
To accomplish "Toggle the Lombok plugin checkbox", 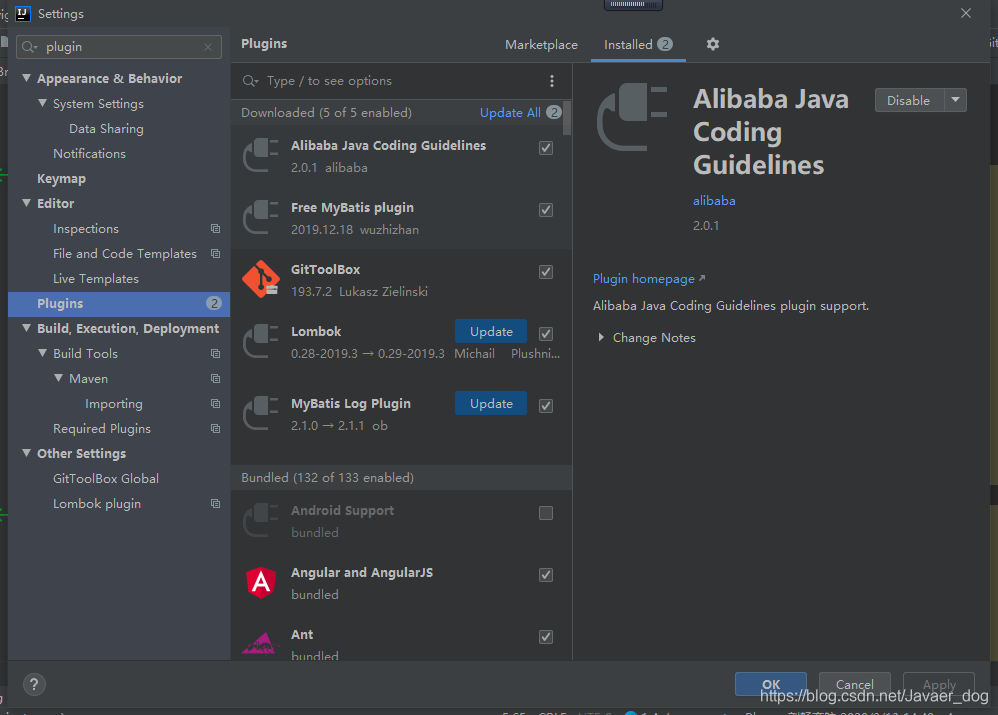I will point(545,334).
